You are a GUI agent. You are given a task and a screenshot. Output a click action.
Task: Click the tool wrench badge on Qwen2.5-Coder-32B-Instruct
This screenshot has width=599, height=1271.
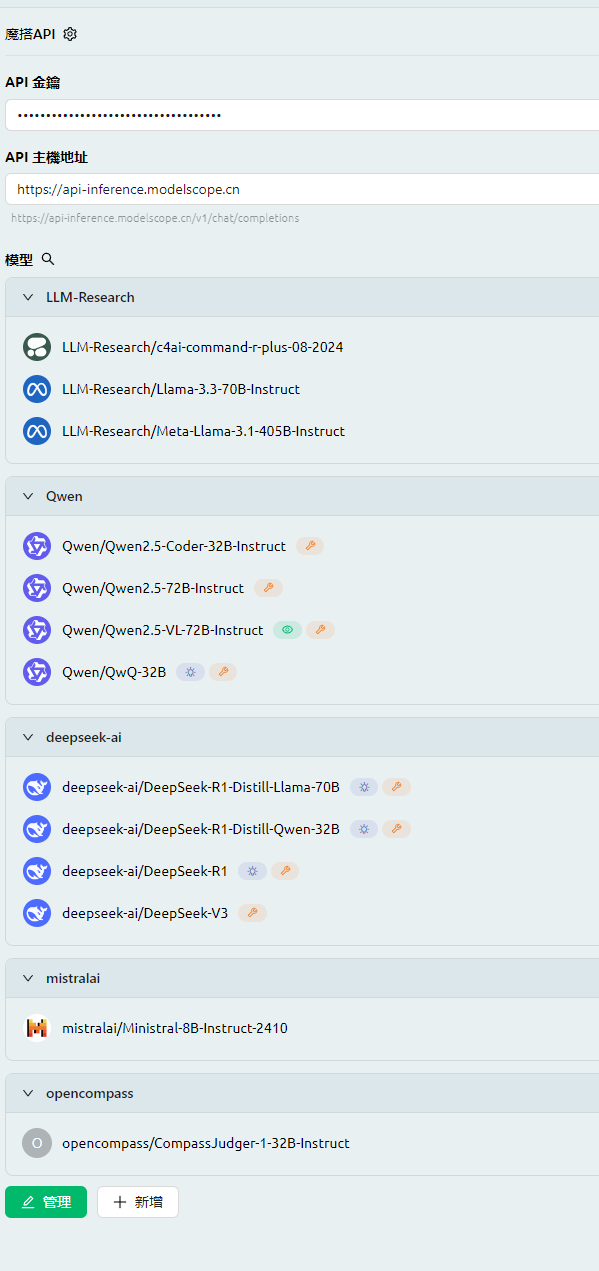[x=310, y=546]
